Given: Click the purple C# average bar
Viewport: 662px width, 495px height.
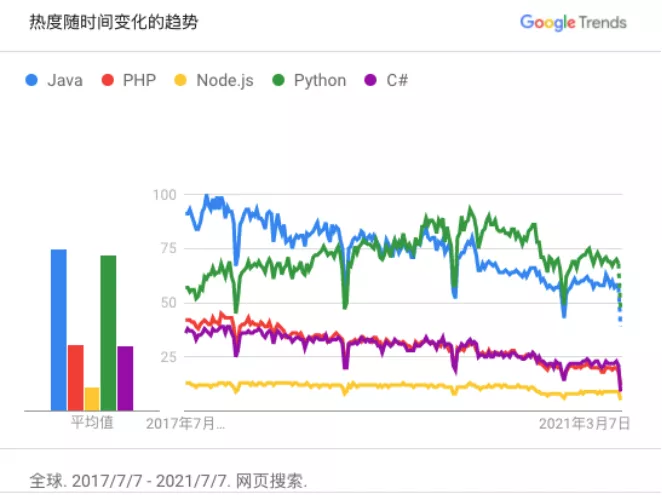Looking at the screenshot, I should click(x=125, y=378).
